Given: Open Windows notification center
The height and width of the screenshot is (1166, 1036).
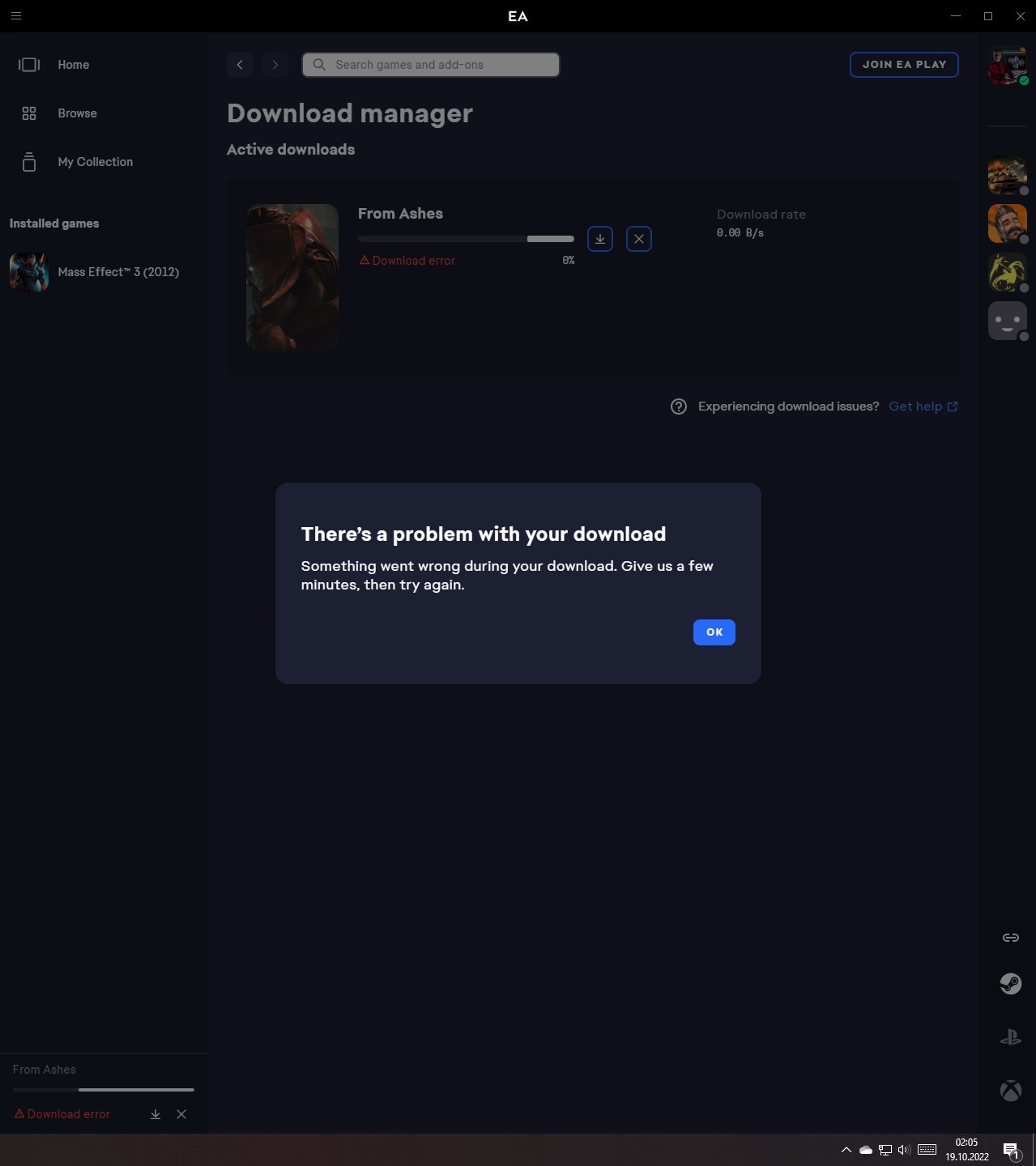Looking at the screenshot, I should pyautogui.click(x=1011, y=1150).
